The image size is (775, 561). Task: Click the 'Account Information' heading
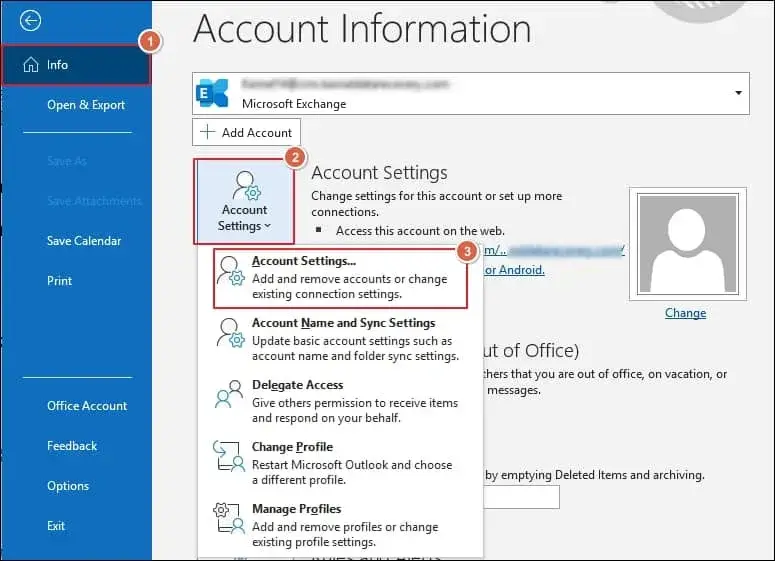point(362,29)
